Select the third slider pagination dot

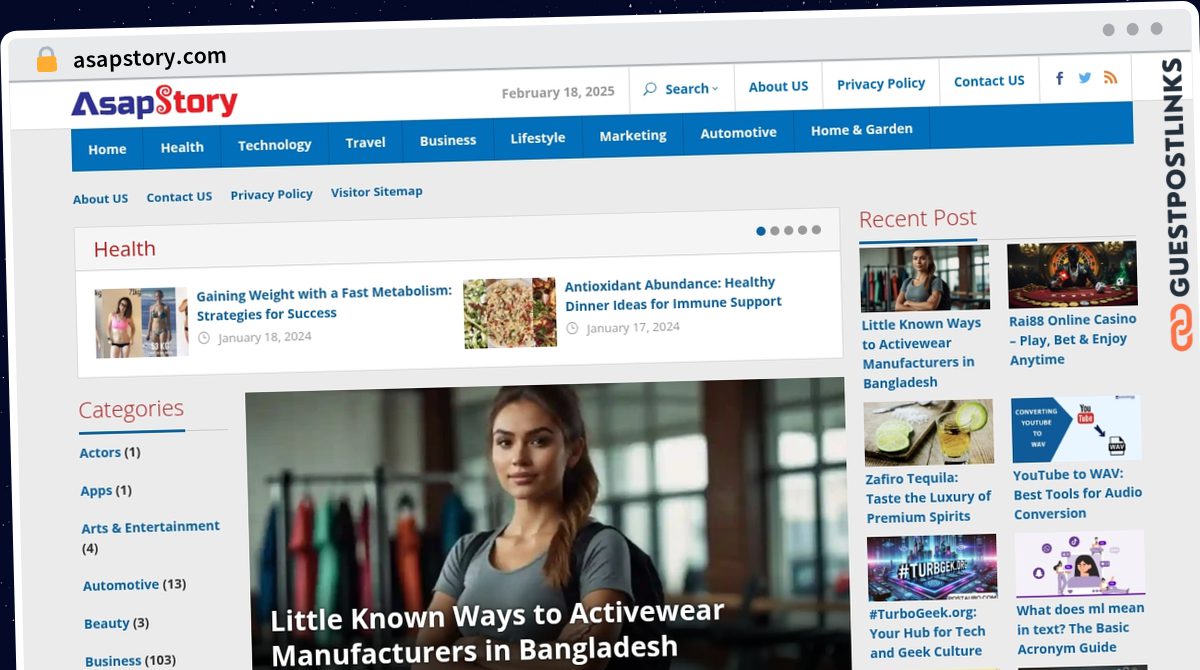click(789, 230)
